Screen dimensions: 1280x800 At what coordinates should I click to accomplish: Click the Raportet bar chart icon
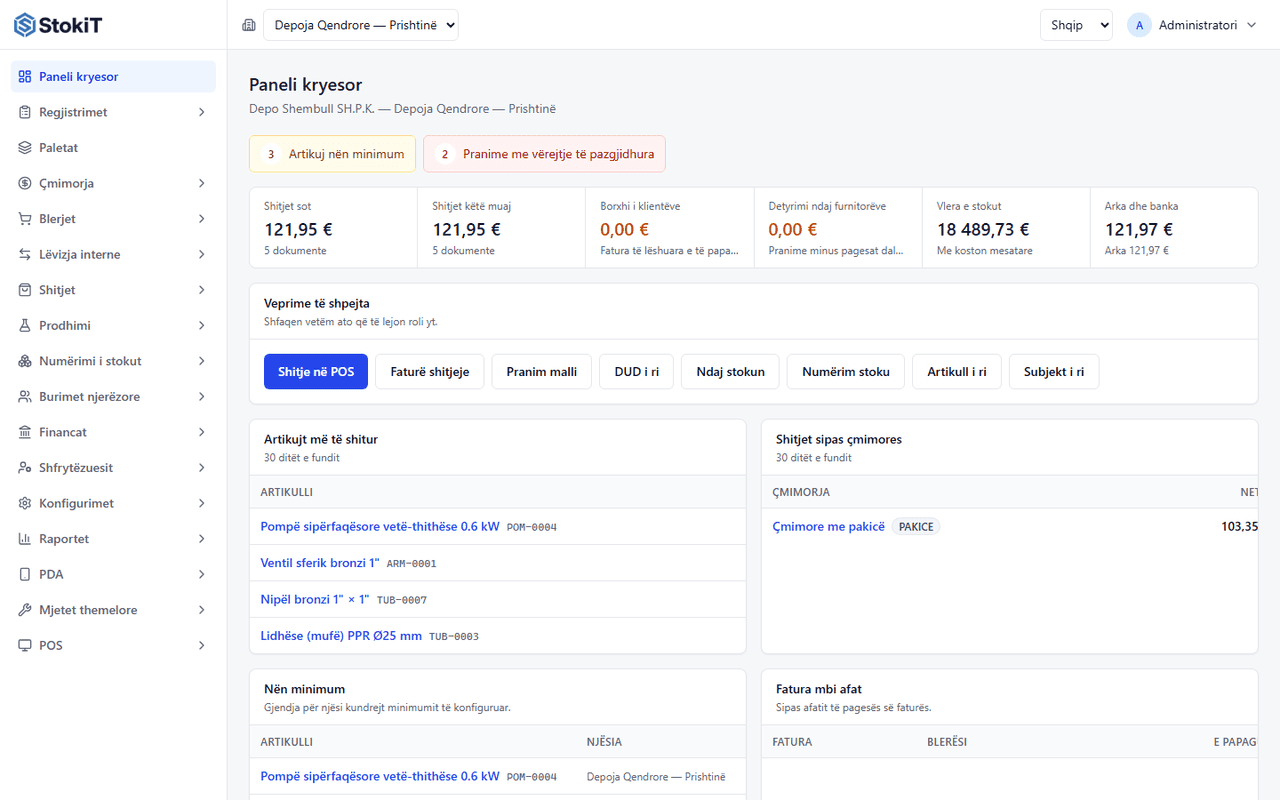pos(25,539)
